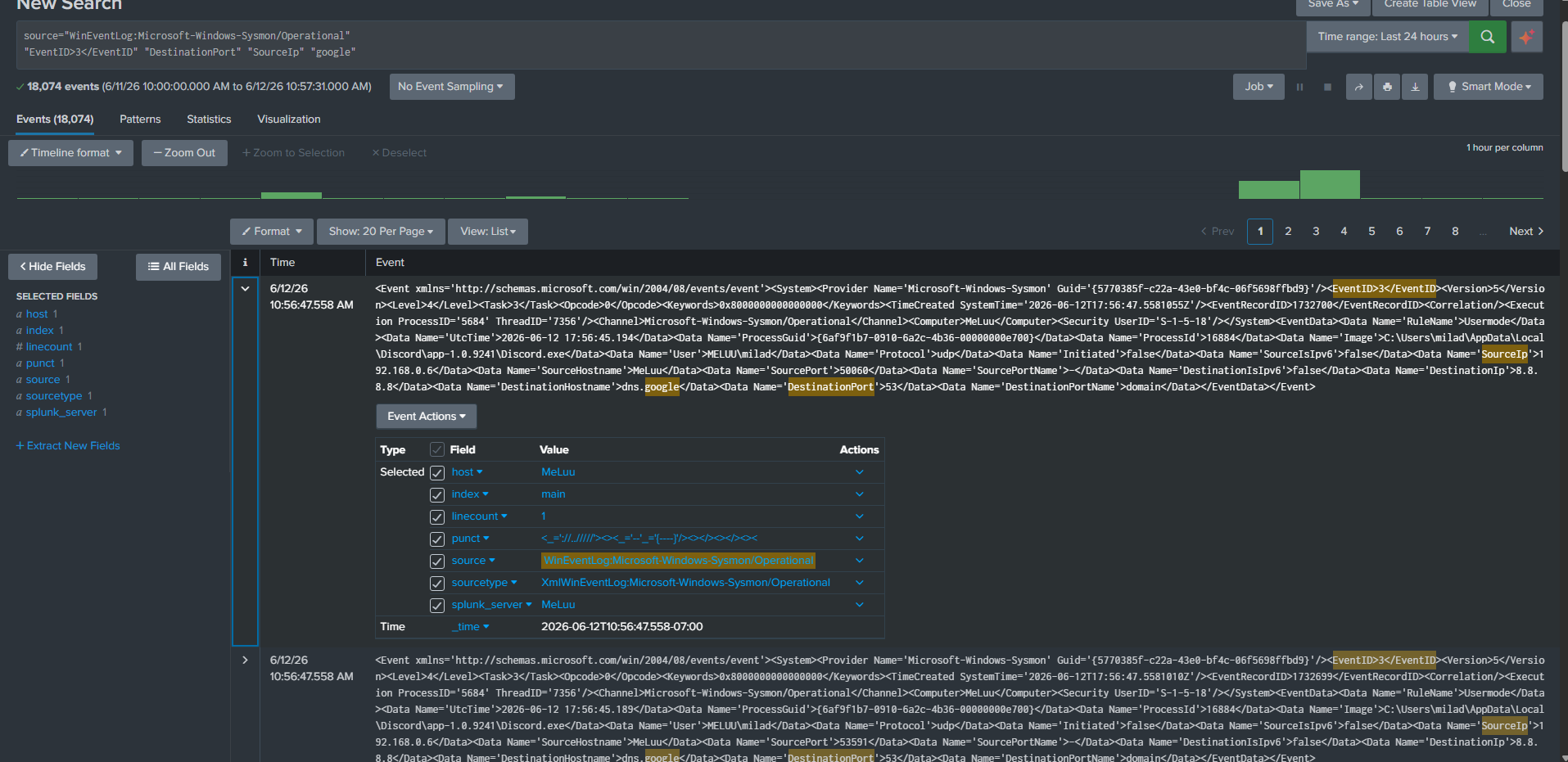Uncheck the index field checkbox
1568x762 pixels.
pos(437,495)
